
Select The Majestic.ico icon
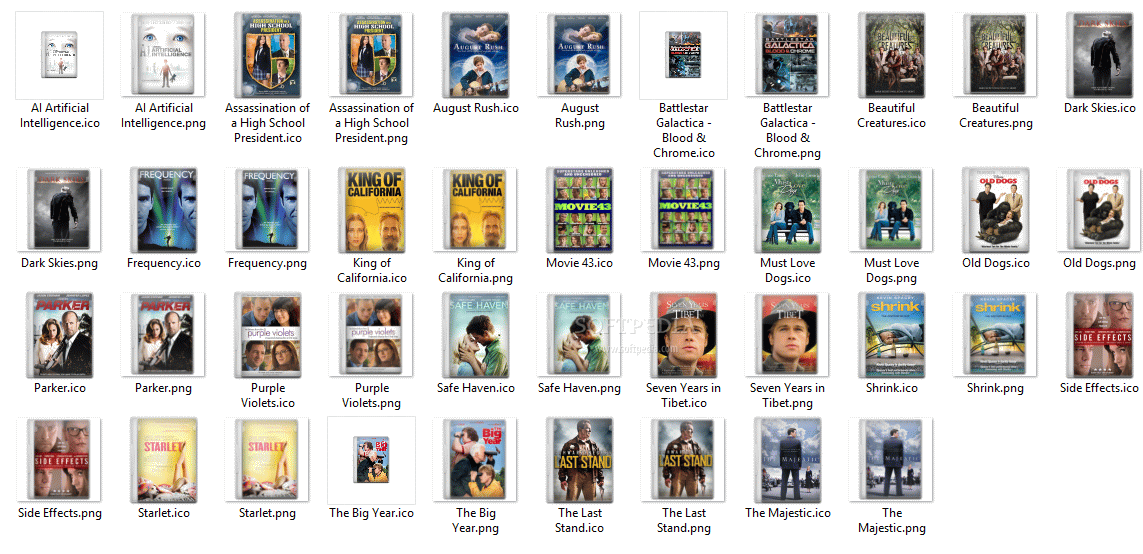[x=787, y=460]
